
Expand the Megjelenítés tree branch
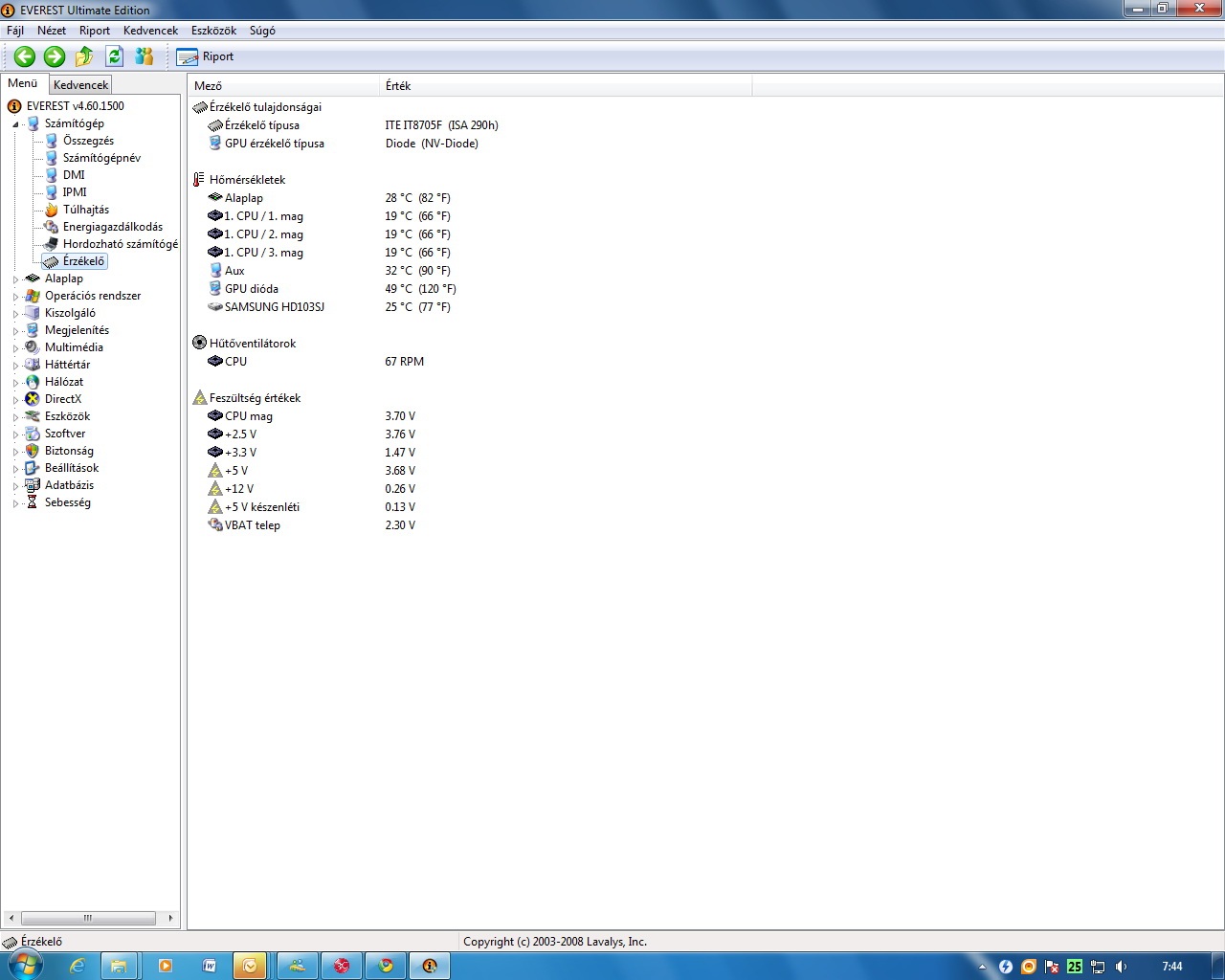pyautogui.click(x=15, y=331)
